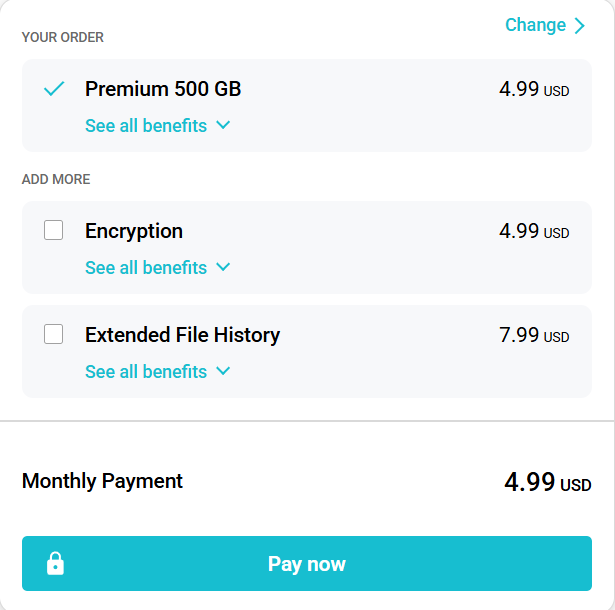Show "See all benefits" for Encryption
Screen dimensions: 615x610
point(146,268)
